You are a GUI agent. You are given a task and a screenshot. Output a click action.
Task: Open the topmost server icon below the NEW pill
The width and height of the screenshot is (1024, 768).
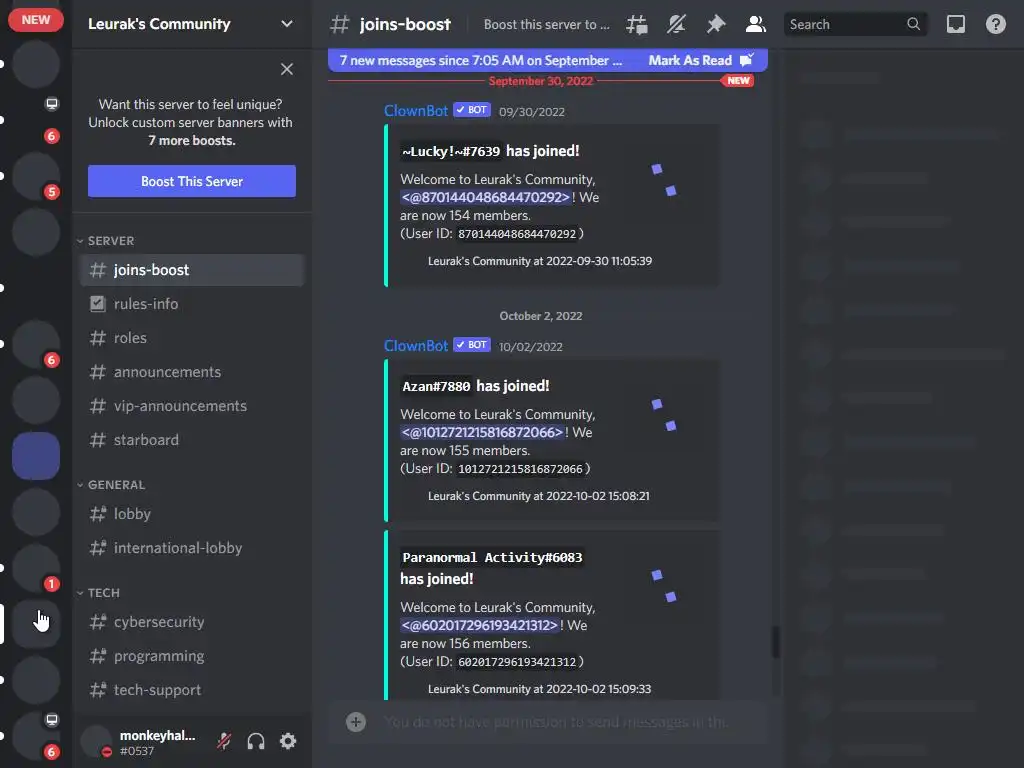[36, 64]
